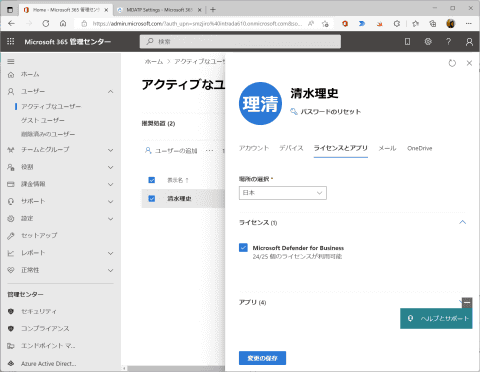This screenshot has height=372, width=480.
Task: Click the 検索 search box
Action: coord(240,42)
